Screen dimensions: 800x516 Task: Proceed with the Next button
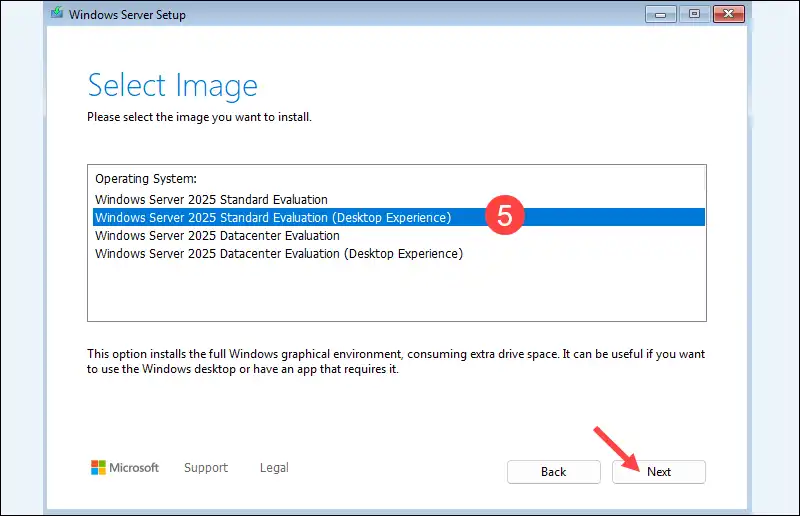pyautogui.click(x=659, y=472)
